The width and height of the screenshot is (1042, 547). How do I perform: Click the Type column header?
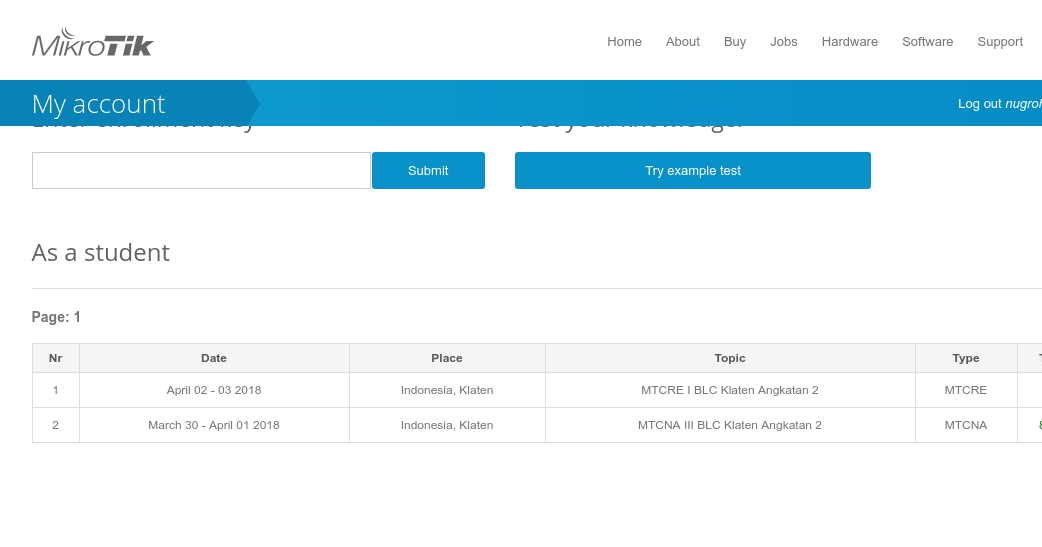[966, 358]
